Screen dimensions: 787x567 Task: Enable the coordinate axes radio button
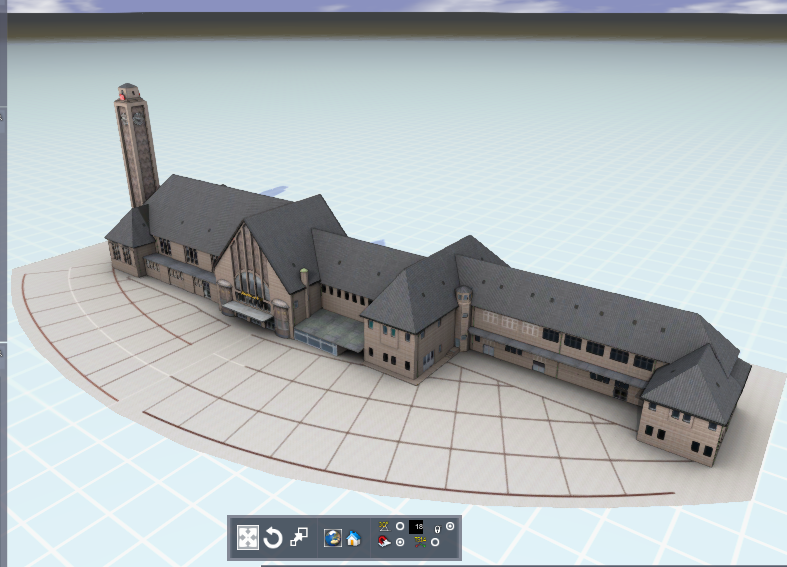pos(435,542)
